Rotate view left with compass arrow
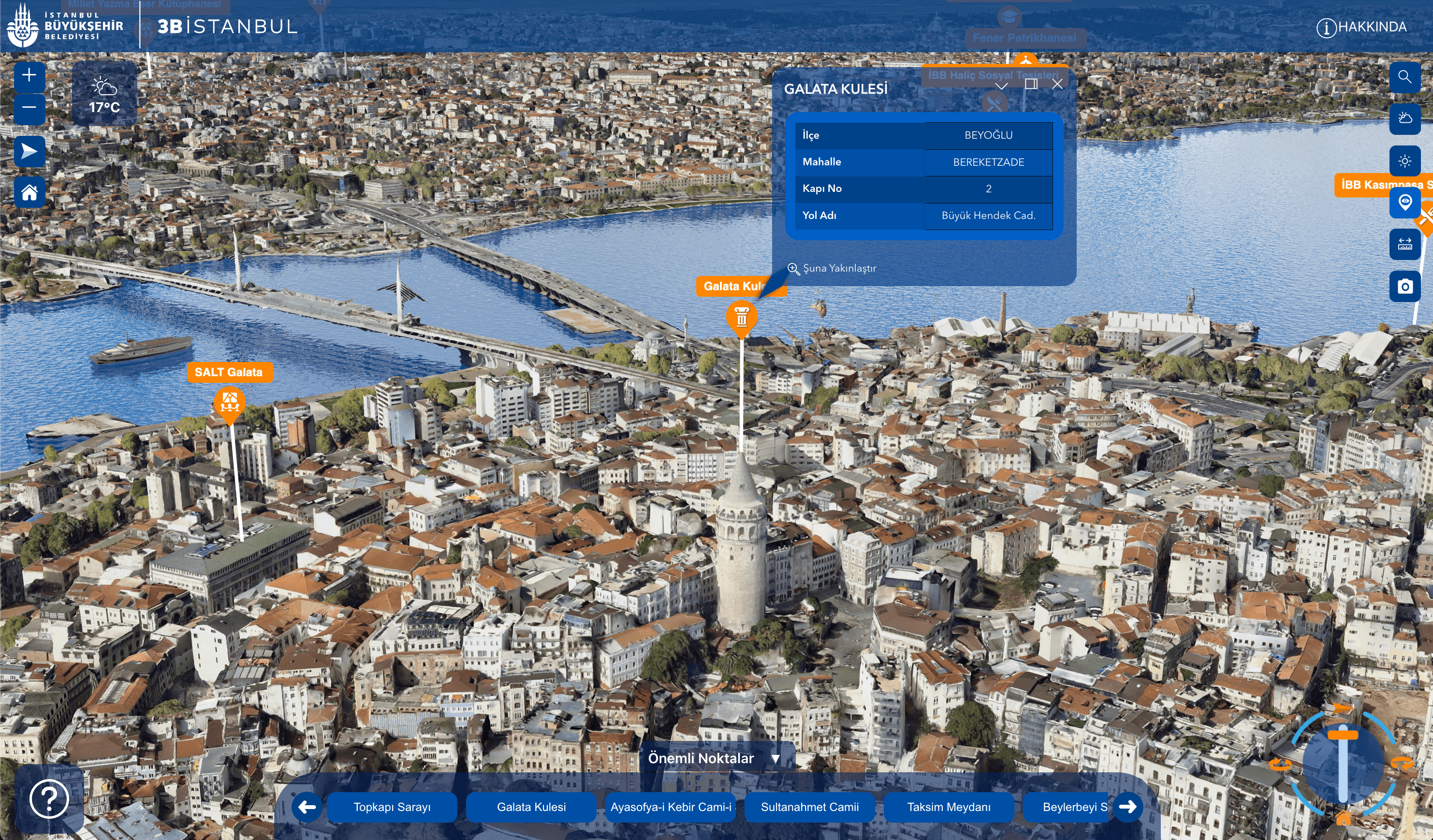Screen dimensions: 1433x840 pyautogui.click(x=1279, y=765)
